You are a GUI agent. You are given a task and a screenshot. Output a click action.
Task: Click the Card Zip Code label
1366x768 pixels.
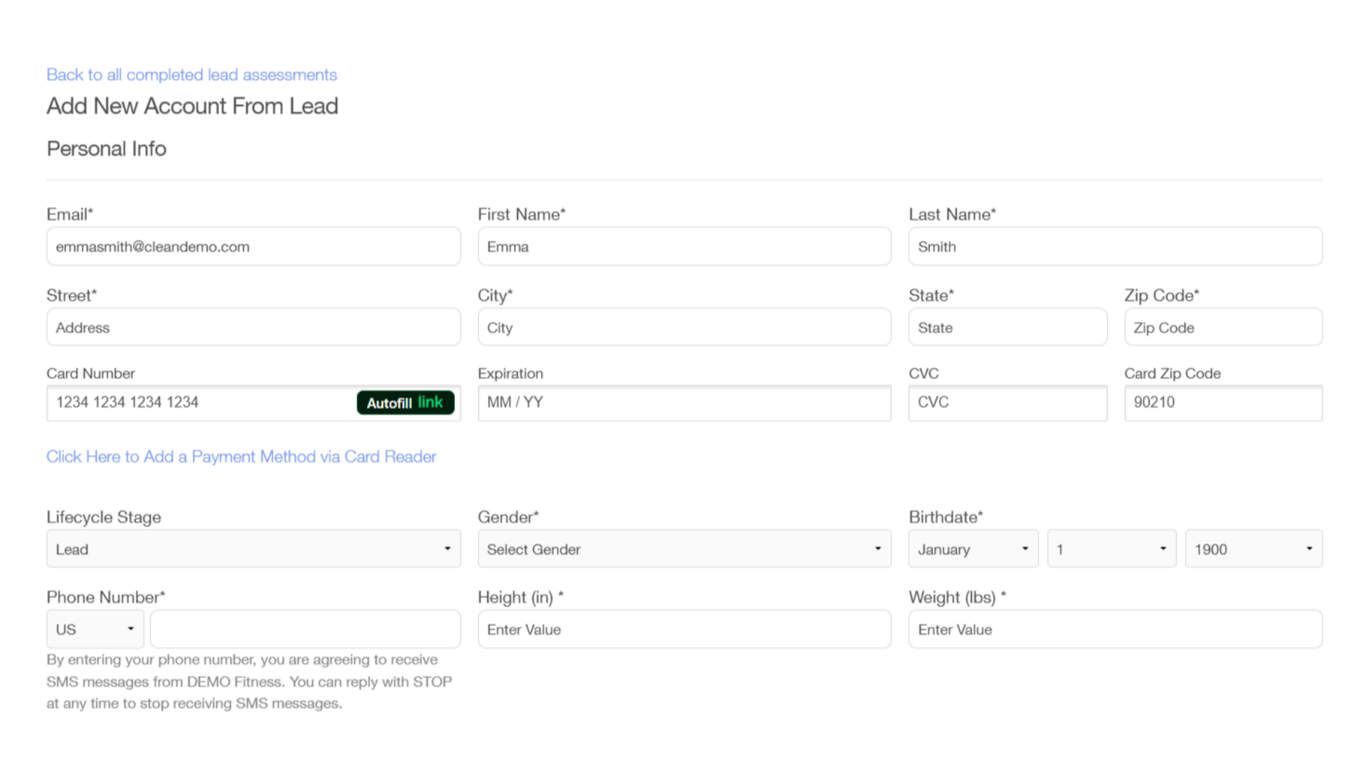tap(1172, 373)
